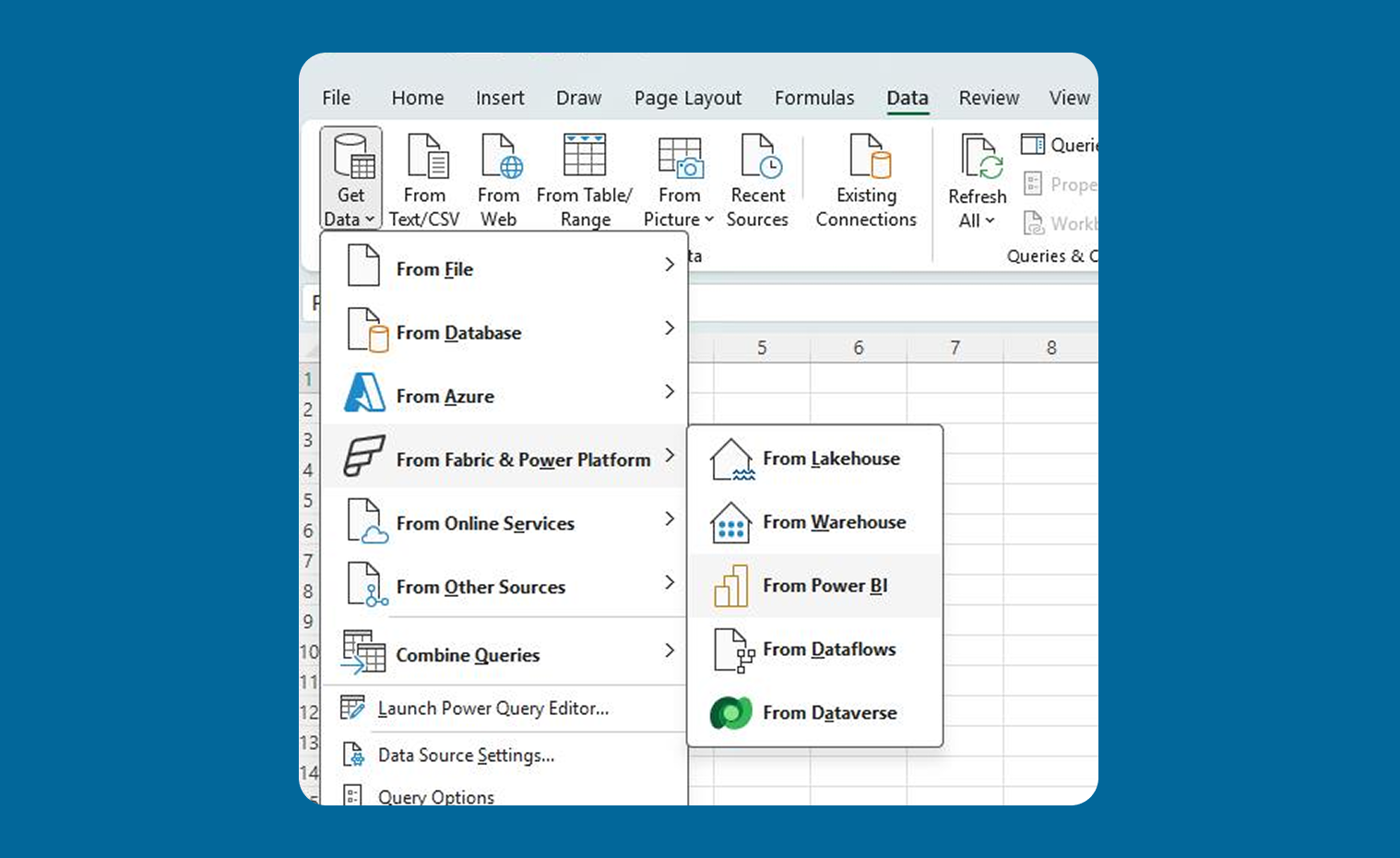
Task: Open Data Source Settings
Action: [x=466, y=756]
